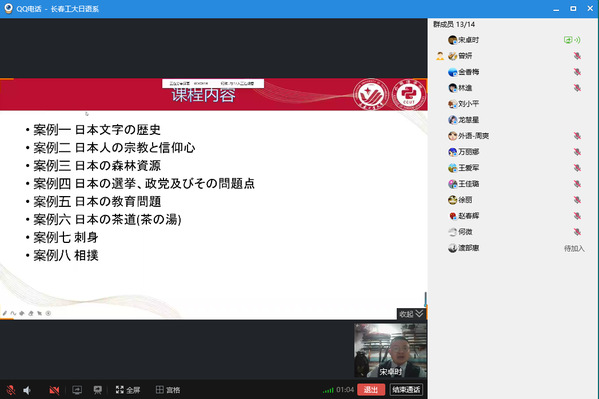Click the pen annotation tool on the slide
599x399 pixels.
[5, 313]
